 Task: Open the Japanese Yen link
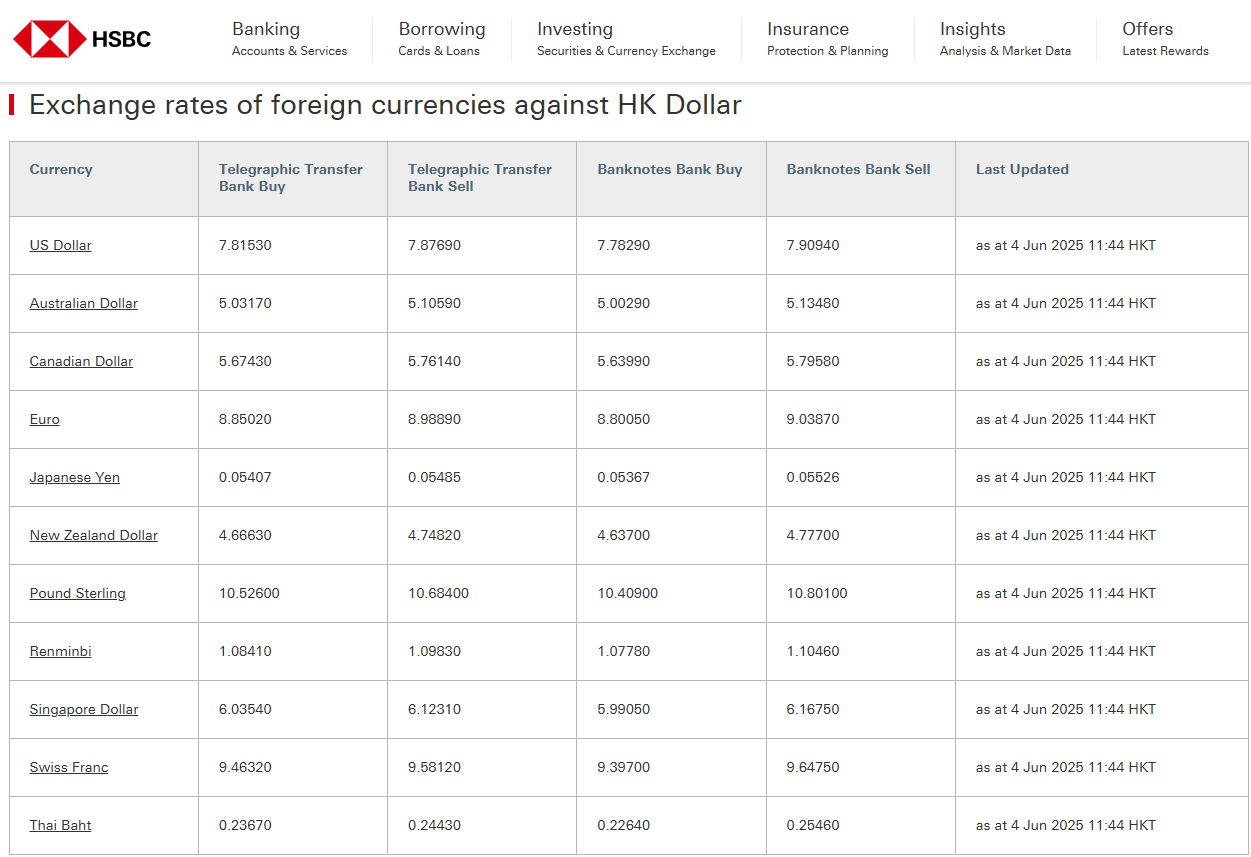click(x=74, y=477)
